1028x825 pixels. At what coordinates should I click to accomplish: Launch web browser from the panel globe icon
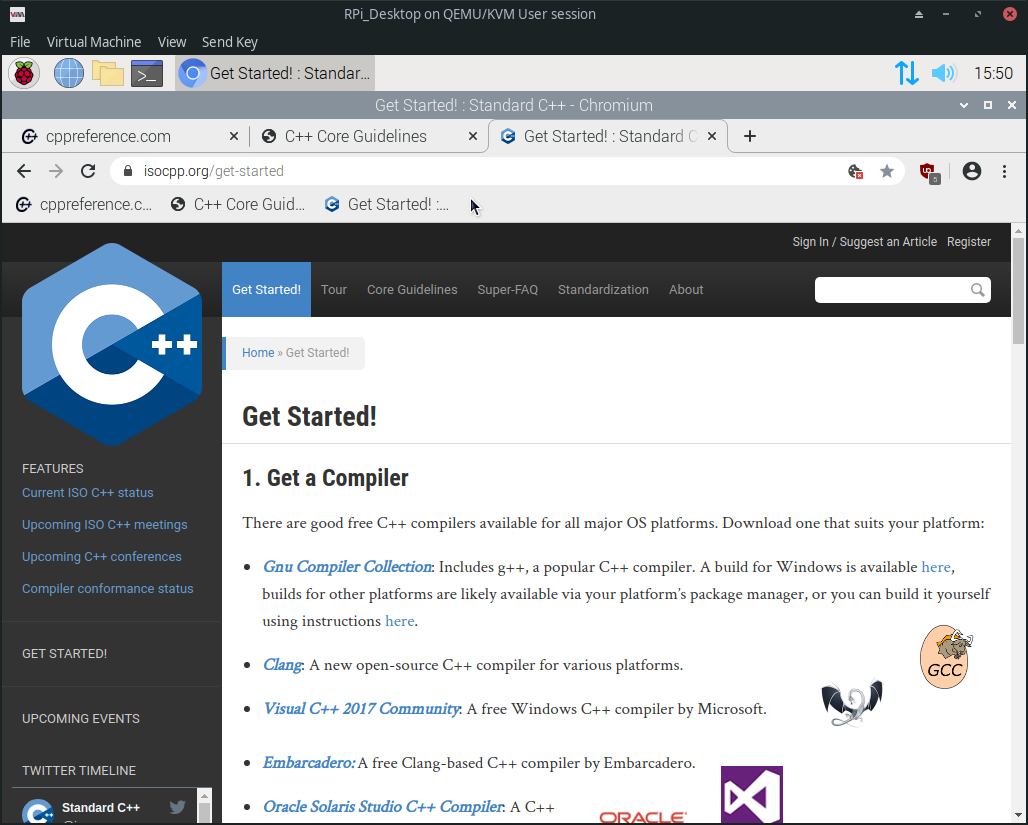pyautogui.click(x=69, y=73)
